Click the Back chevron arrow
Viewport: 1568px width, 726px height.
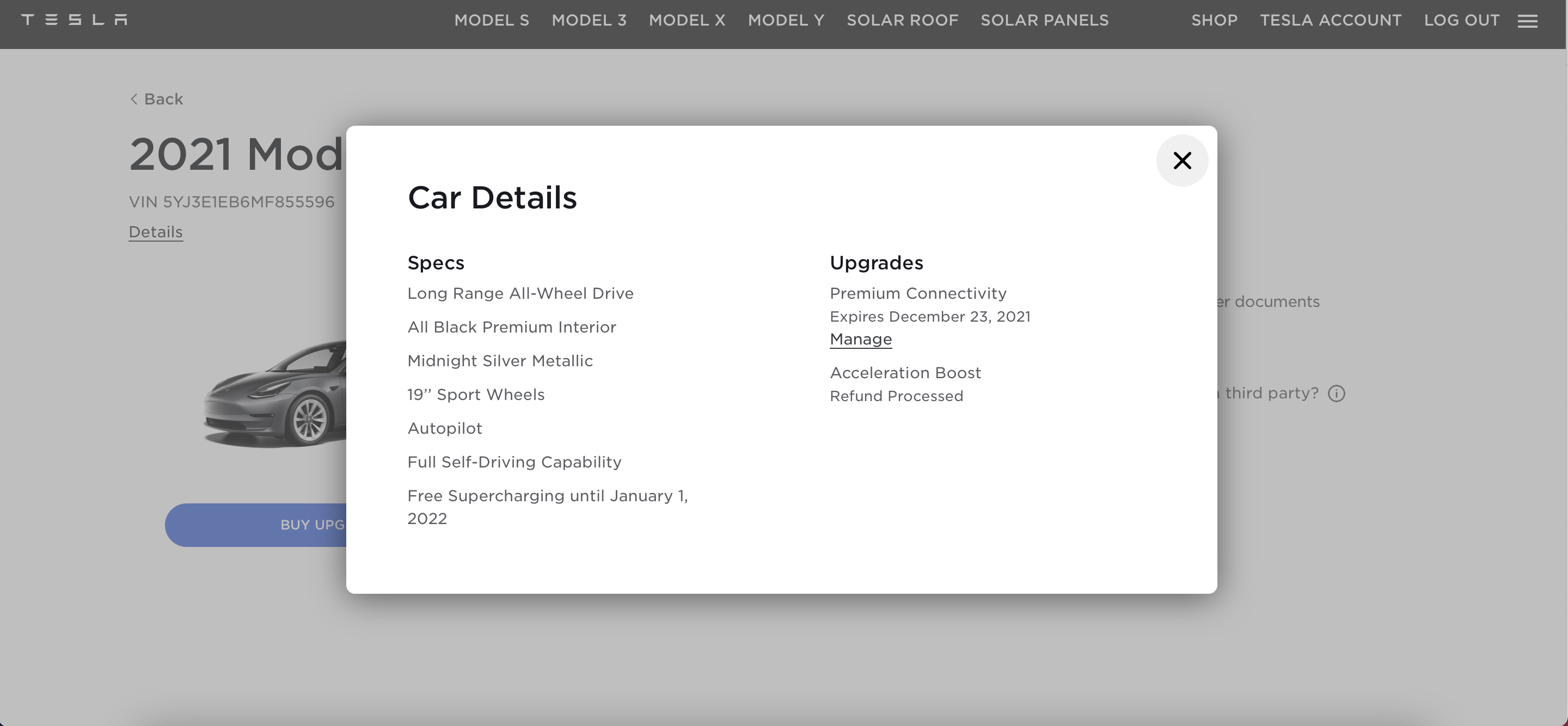134,99
